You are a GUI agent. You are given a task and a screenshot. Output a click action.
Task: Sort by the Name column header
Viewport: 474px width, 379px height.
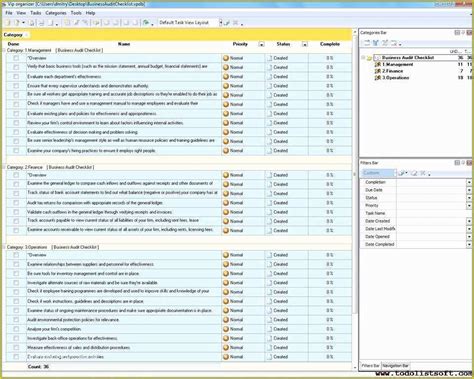tap(124, 44)
